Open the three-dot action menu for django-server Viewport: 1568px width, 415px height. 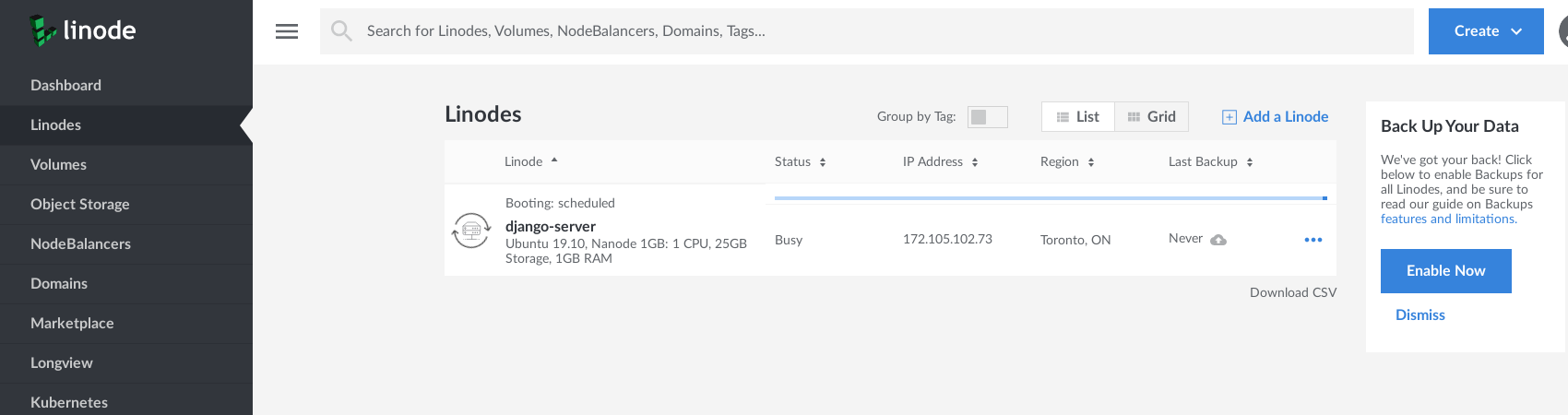coord(1313,240)
